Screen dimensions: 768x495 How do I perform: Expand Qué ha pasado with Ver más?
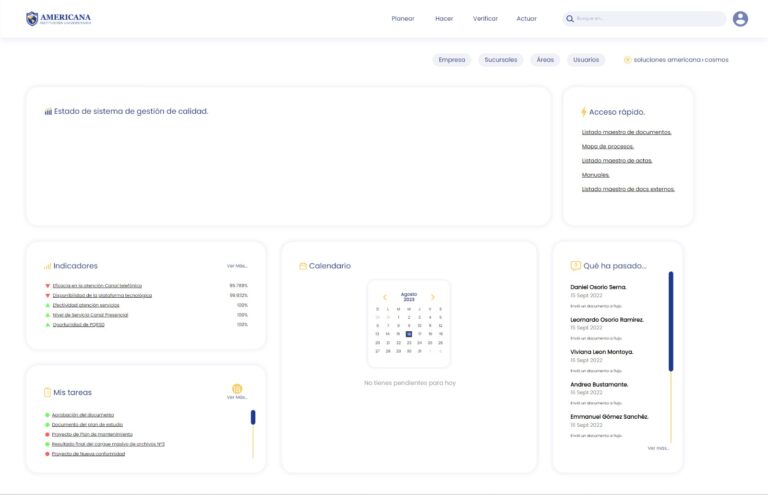click(x=658, y=448)
